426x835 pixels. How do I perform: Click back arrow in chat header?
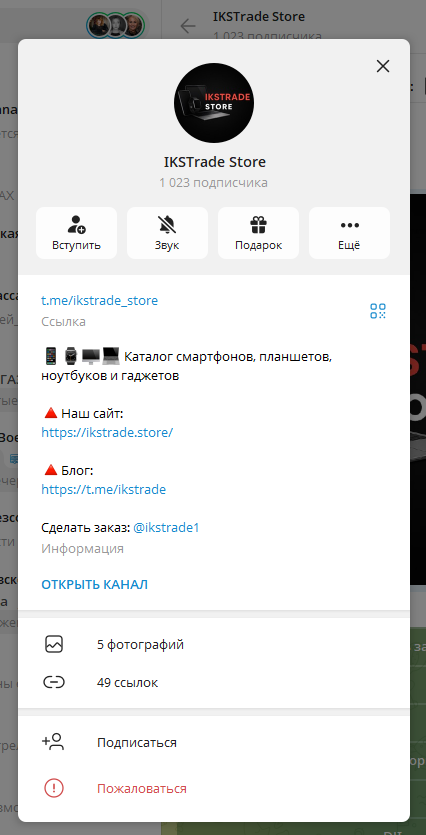click(x=188, y=26)
